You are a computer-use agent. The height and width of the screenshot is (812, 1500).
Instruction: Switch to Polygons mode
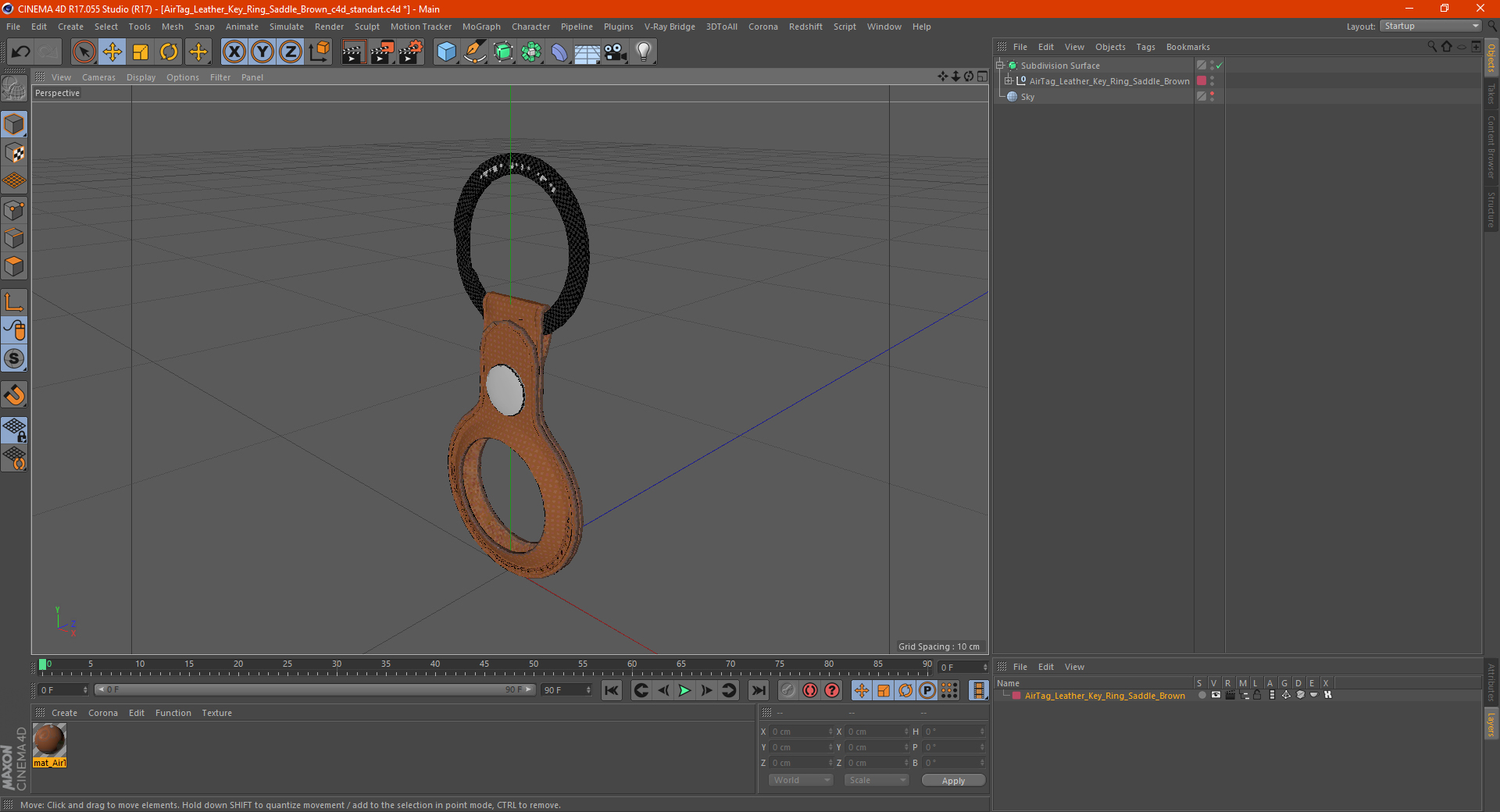pyautogui.click(x=14, y=266)
